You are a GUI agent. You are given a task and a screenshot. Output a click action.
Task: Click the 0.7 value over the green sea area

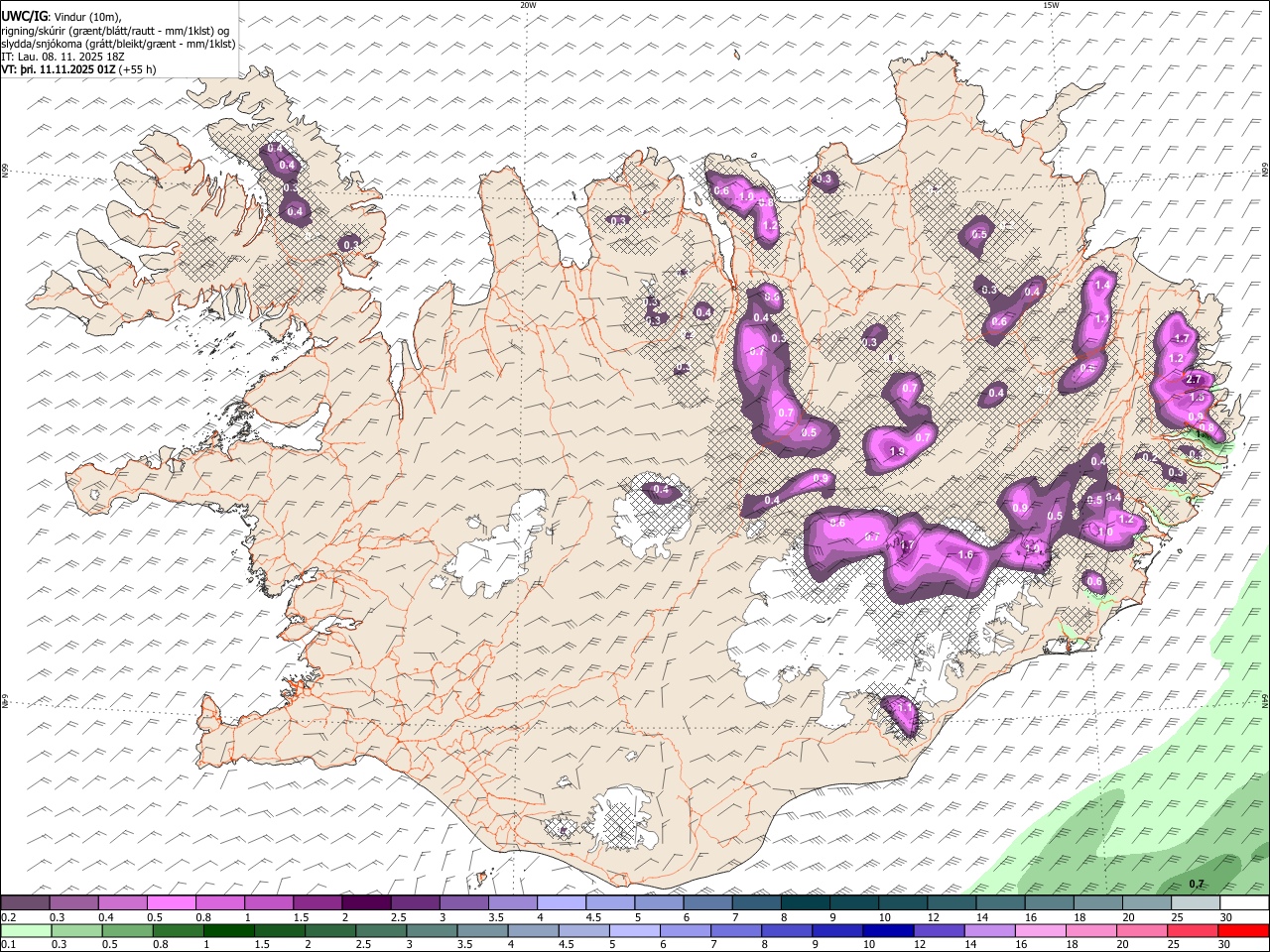click(x=1197, y=884)
